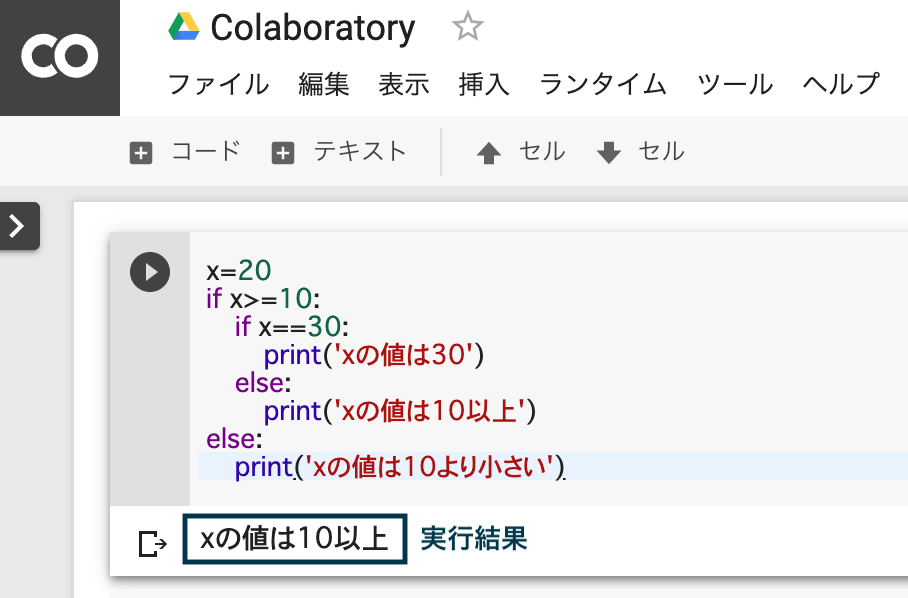
Task: Open the ヘルプ menu
Action: coord(841,84)
